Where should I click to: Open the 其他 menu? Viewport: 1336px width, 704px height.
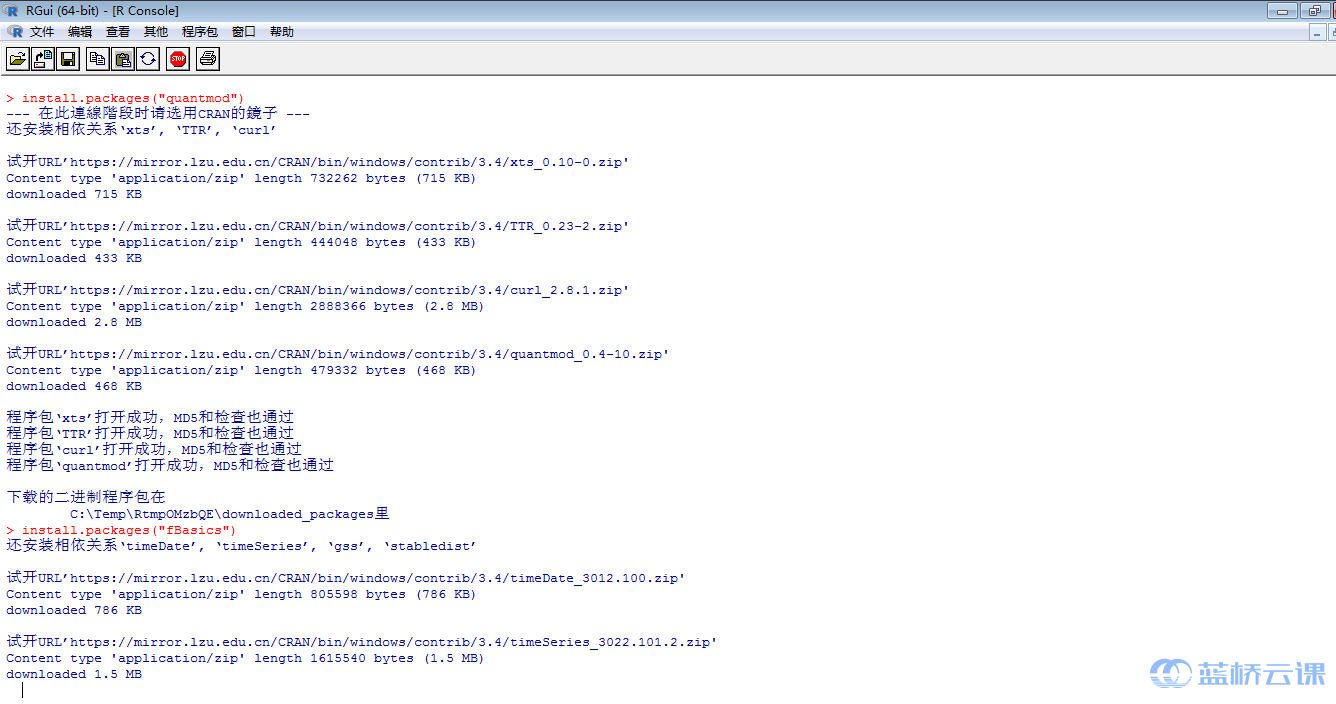click(x=156, y=32)
